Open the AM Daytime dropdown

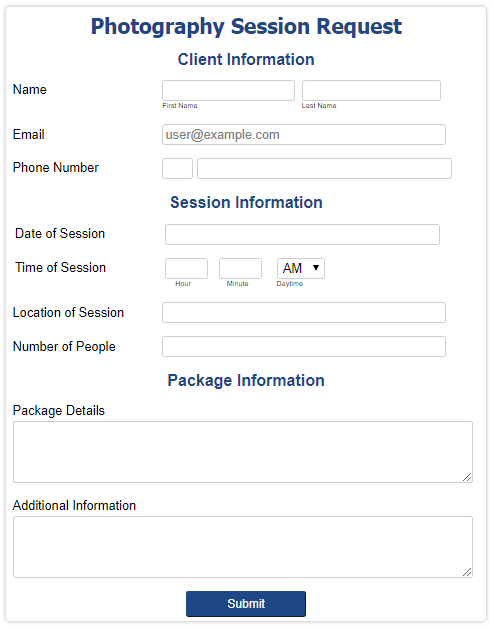301,268
